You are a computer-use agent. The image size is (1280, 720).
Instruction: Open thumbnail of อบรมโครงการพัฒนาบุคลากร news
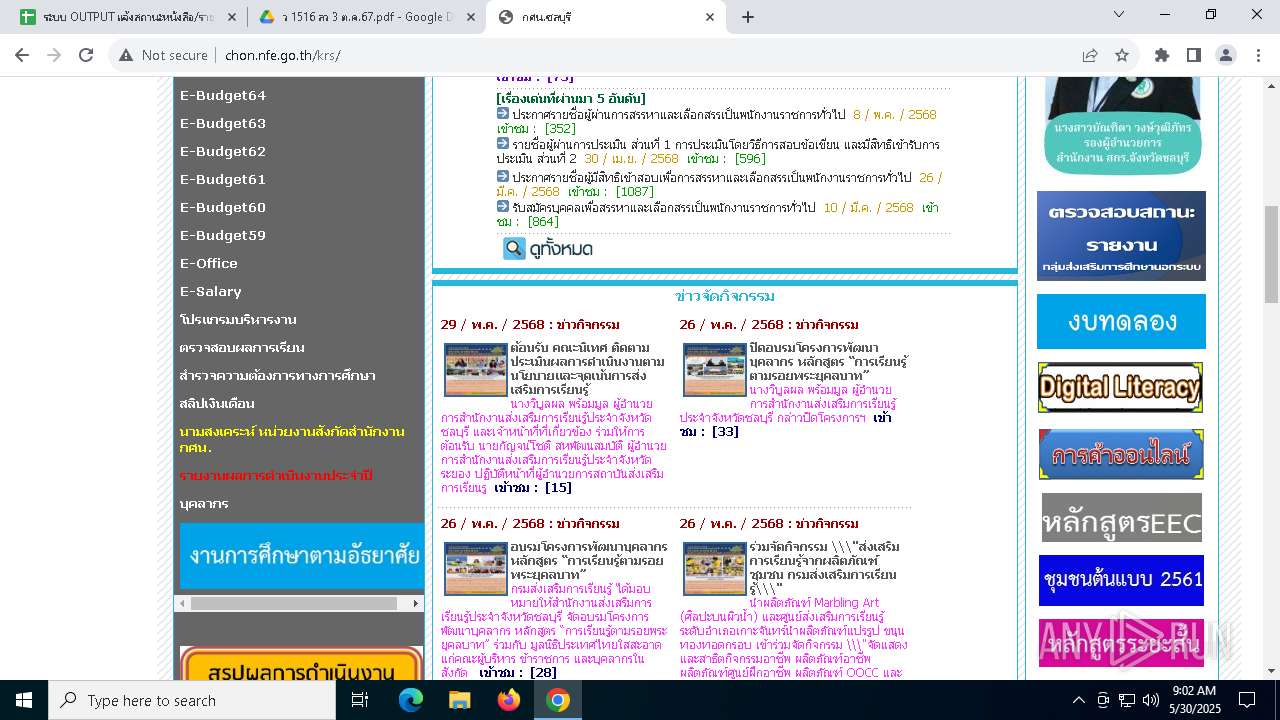click(x=475, y=569)
